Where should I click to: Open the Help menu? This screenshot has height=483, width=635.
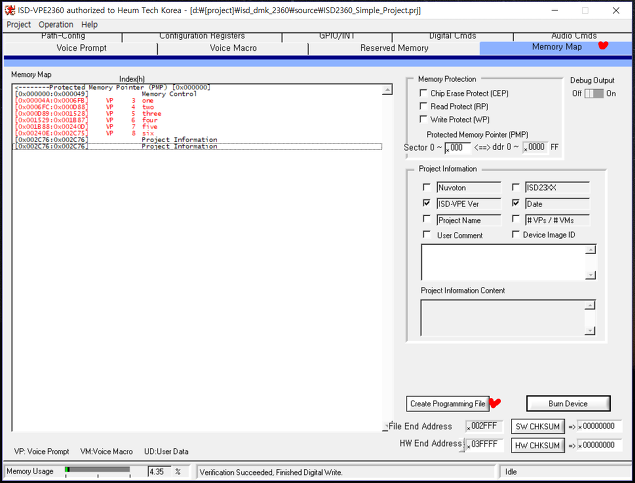click(x=89, y=25)
